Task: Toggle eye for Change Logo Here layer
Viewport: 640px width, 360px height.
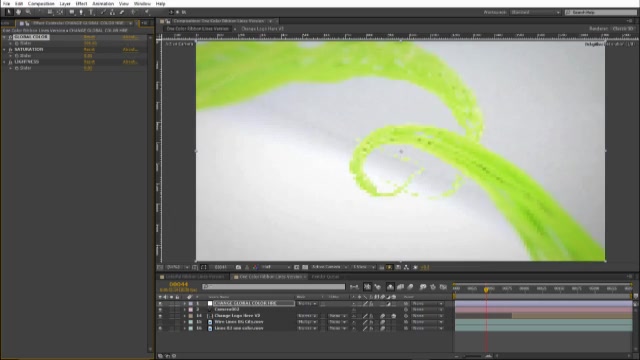Action: coord(160,316)
